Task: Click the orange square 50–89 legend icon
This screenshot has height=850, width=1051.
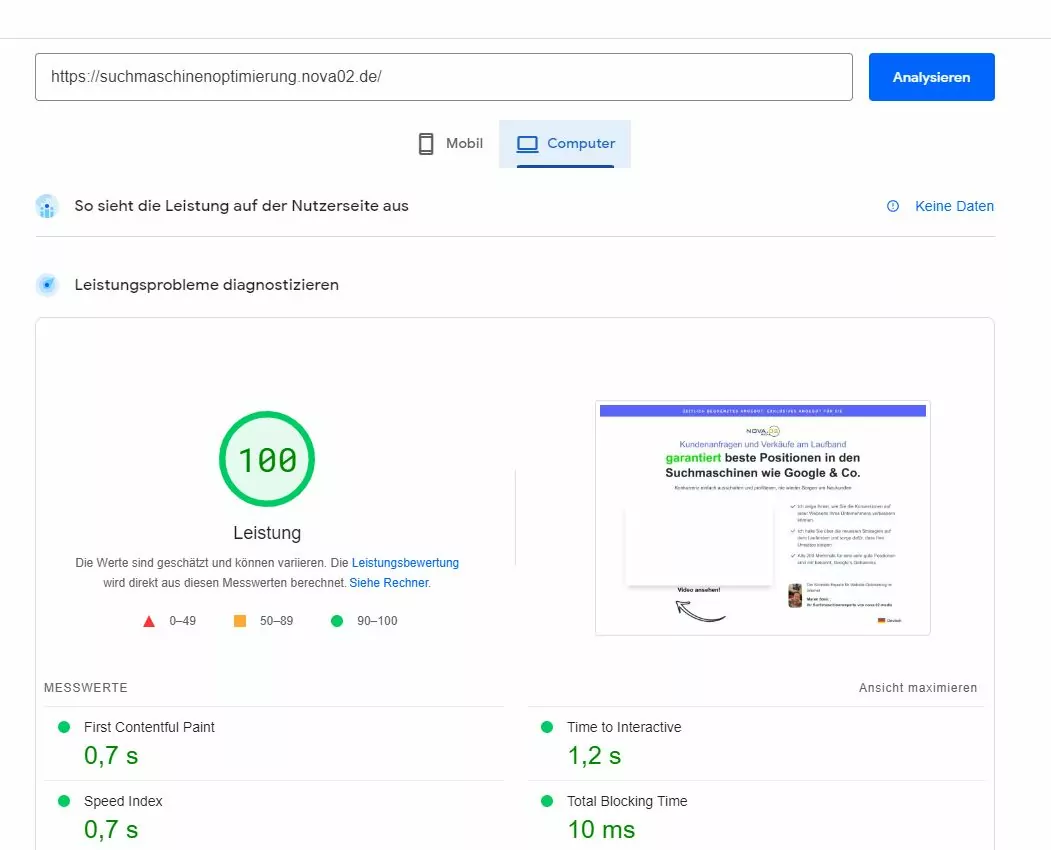Action: pos(240,621)
